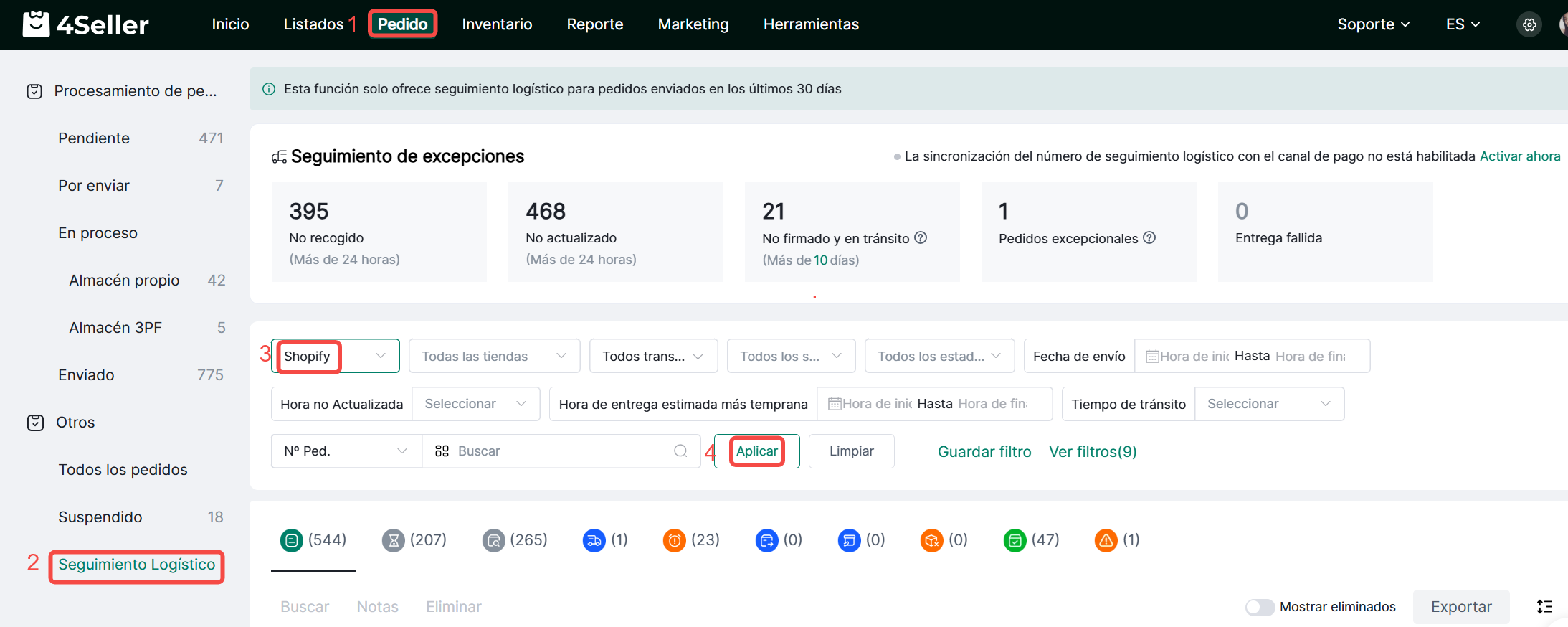Select the green delivered status icon (47)
Image resolution: width=1568 pixels, height=627 pixels.
(1015, 540)
